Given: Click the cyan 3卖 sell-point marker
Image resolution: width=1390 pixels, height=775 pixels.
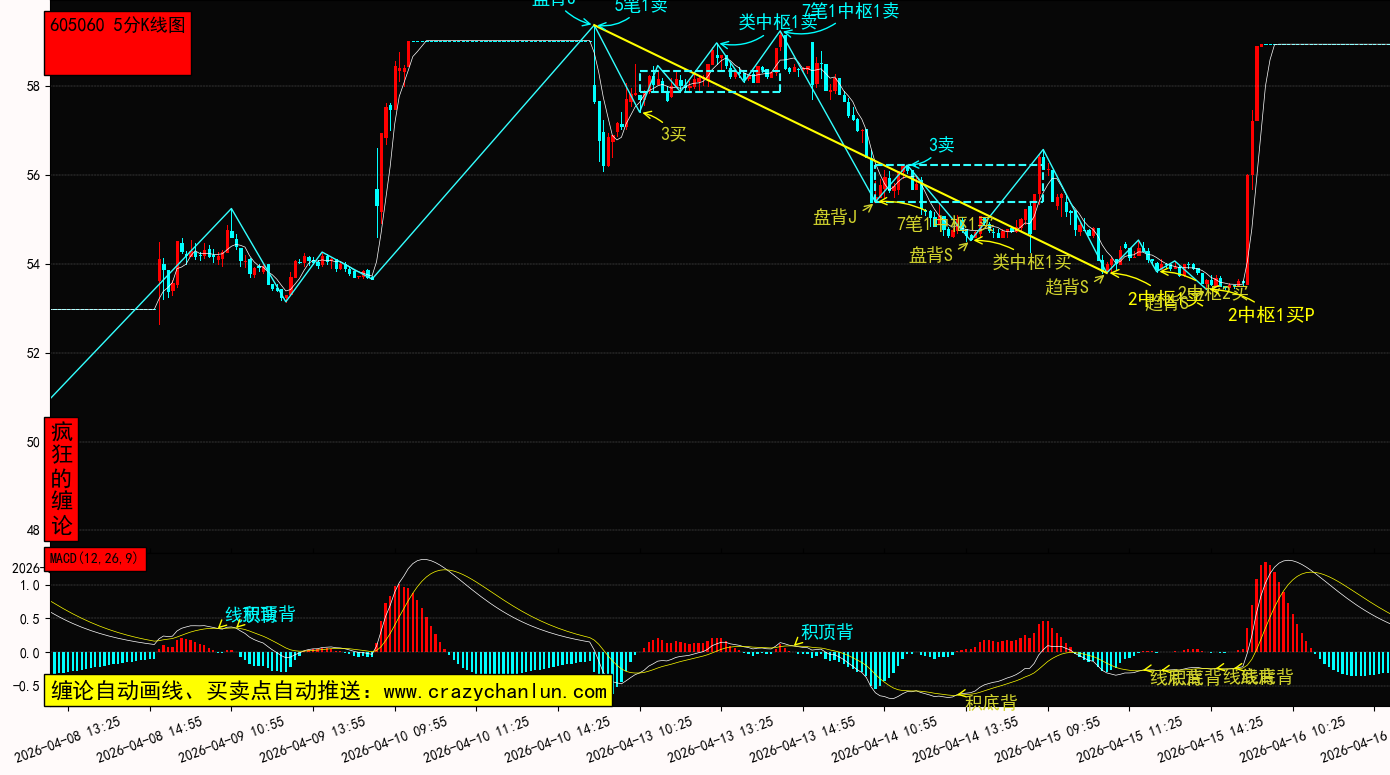Looking at the screenshot, I should tap(941, 145).
